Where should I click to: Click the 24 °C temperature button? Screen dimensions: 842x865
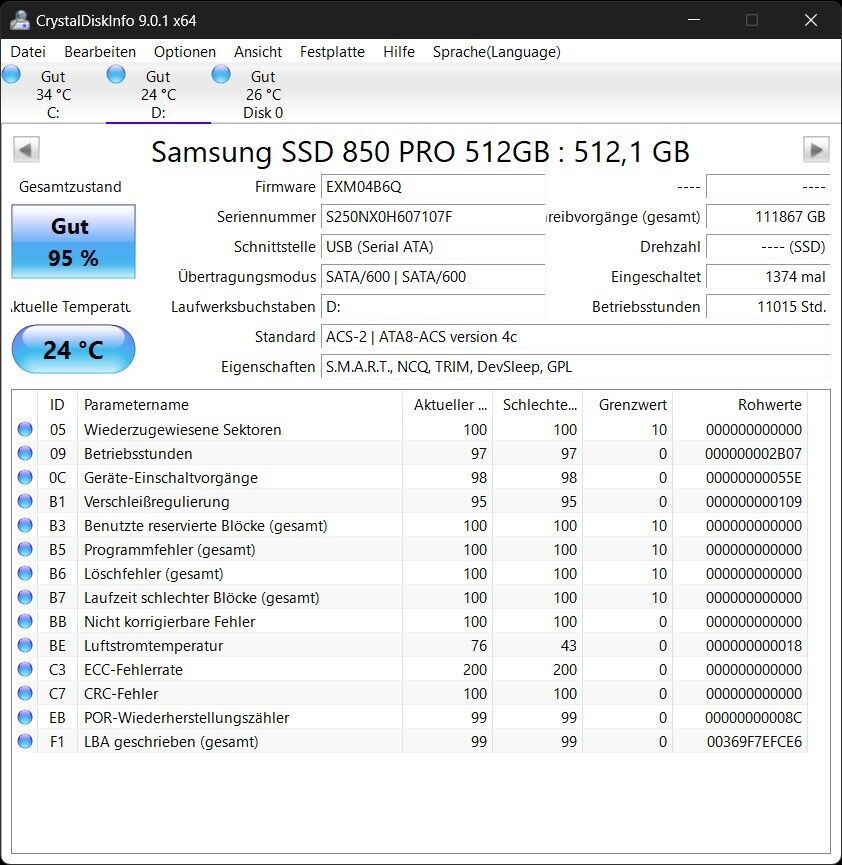point(73,349)
